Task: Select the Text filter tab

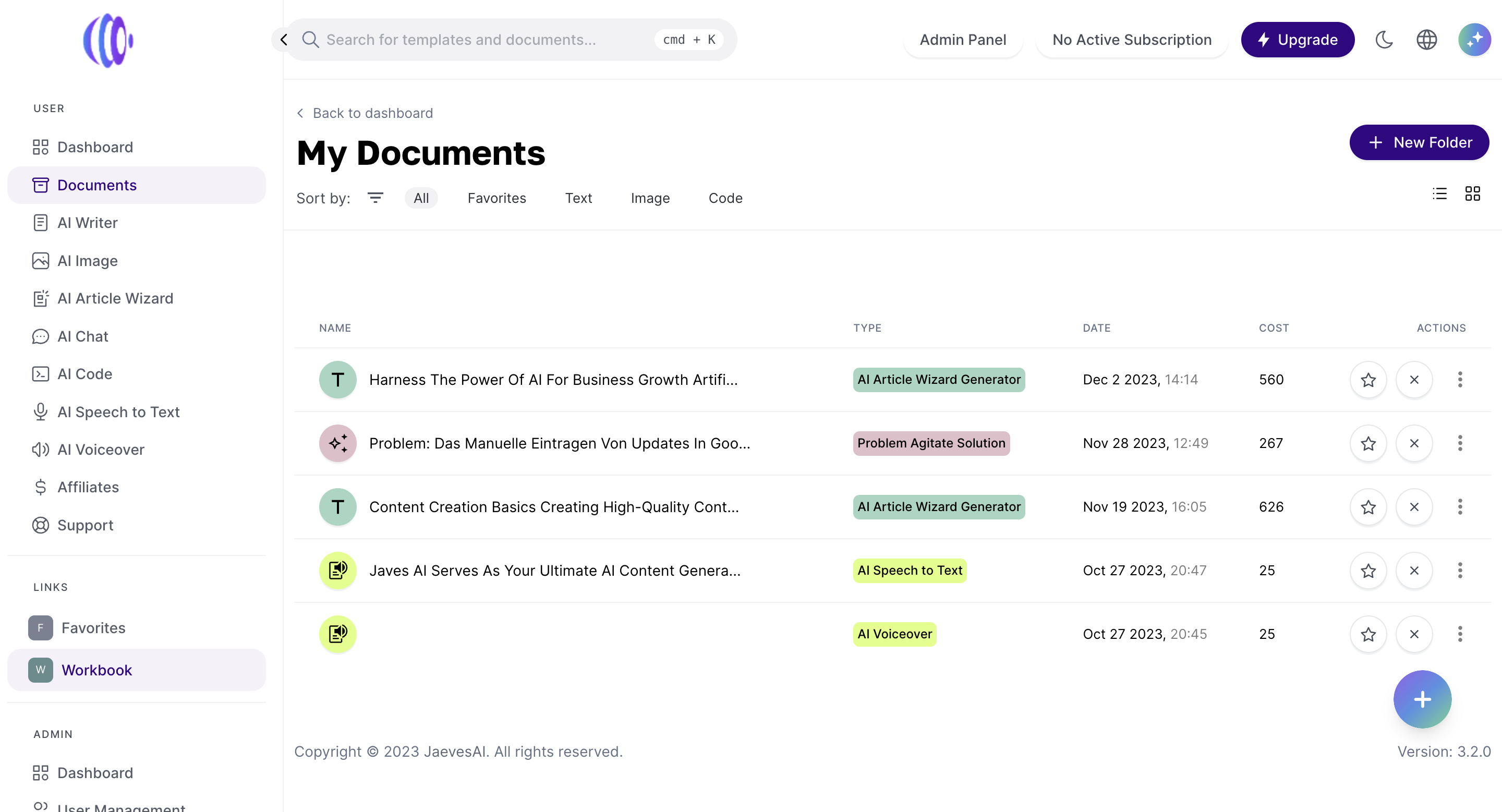Action: 578,198
